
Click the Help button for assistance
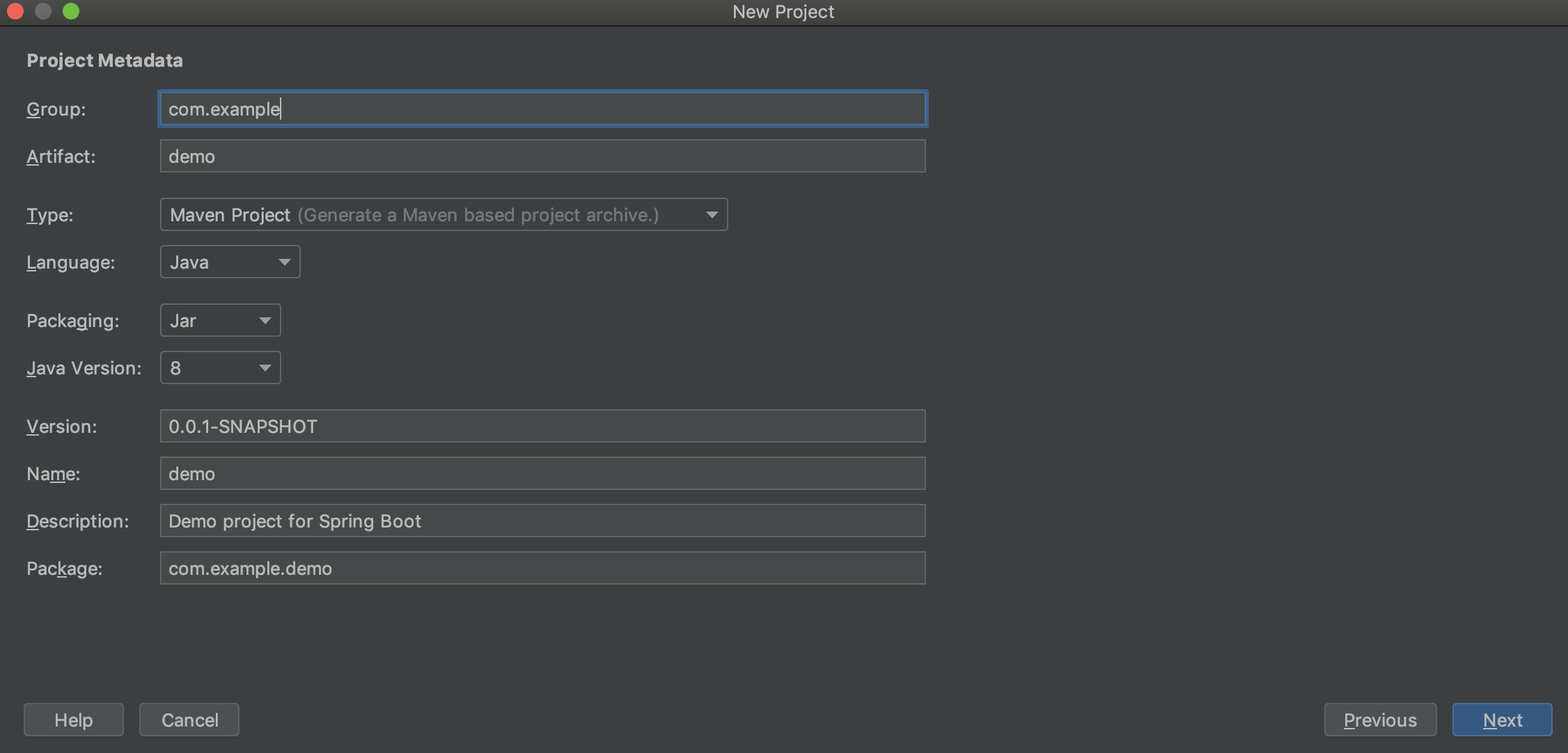tap(74, 719)
